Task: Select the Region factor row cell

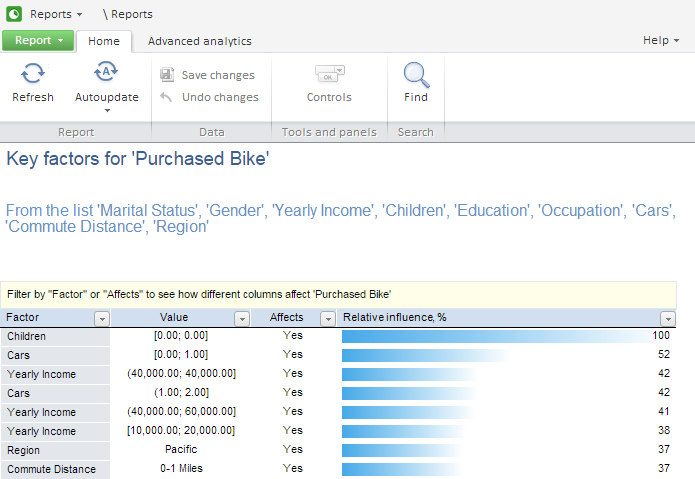Action: click(x=55, y=450)
